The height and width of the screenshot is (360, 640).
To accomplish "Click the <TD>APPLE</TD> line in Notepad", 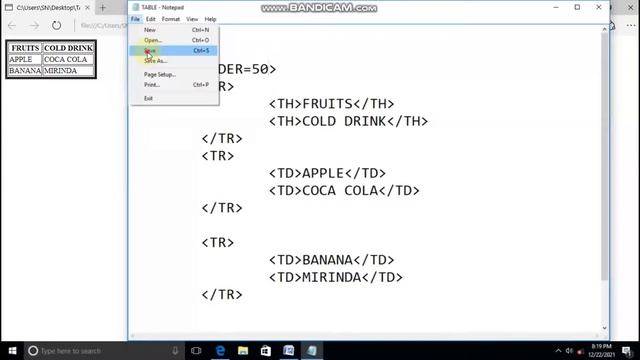I will tap(327, 173).
